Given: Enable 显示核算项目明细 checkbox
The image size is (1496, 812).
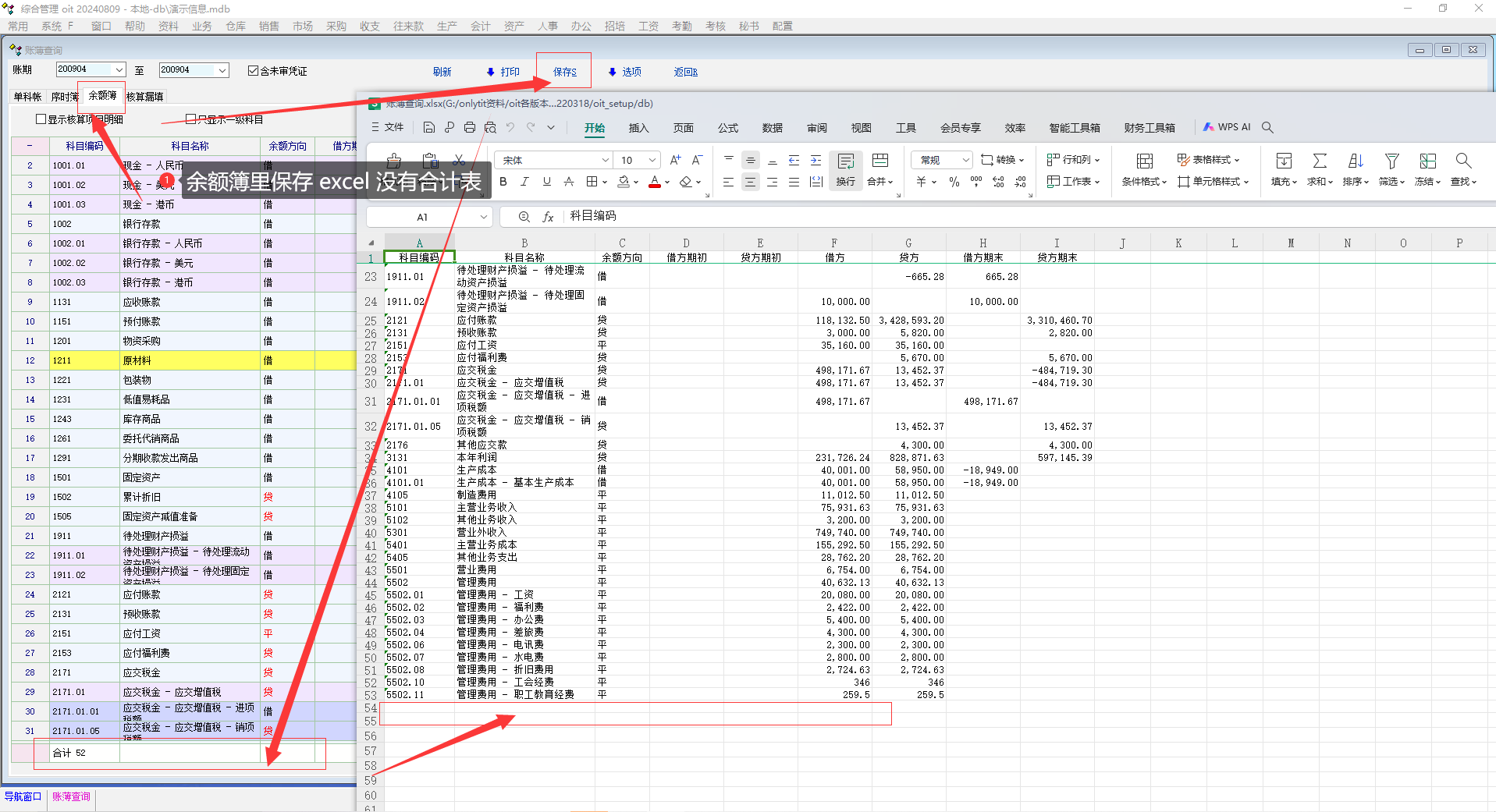Looking at the screenshot, I should click(x=41, y=119).
